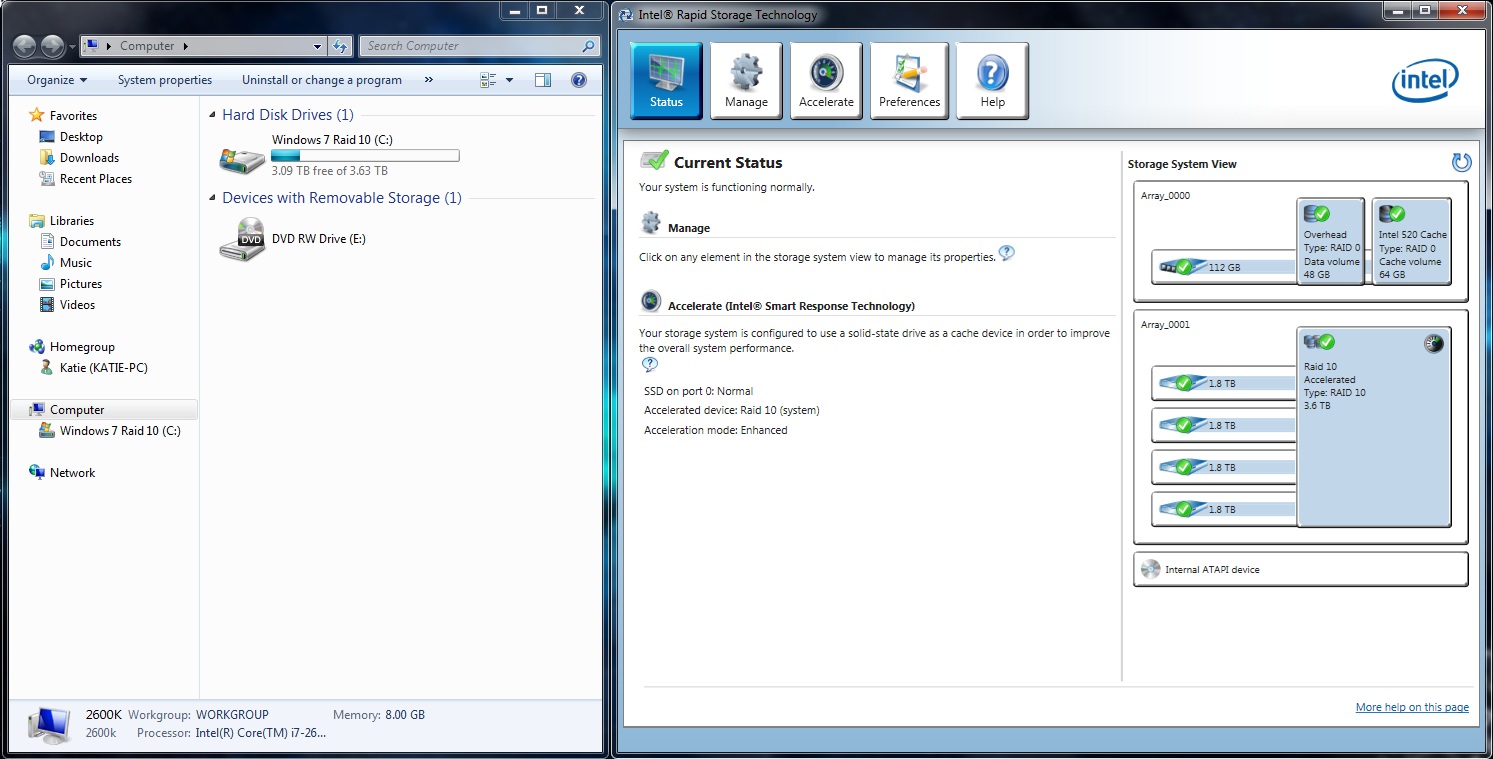Open help below the Accelerate description
The height and width of the screenshot is (759, 1493).
pyautogui.click(x=649, y=364)
